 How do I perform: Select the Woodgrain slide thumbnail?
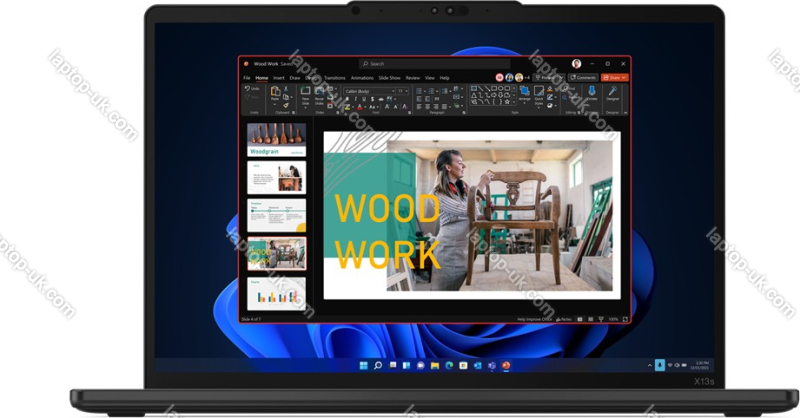click(x=276, y=139)
